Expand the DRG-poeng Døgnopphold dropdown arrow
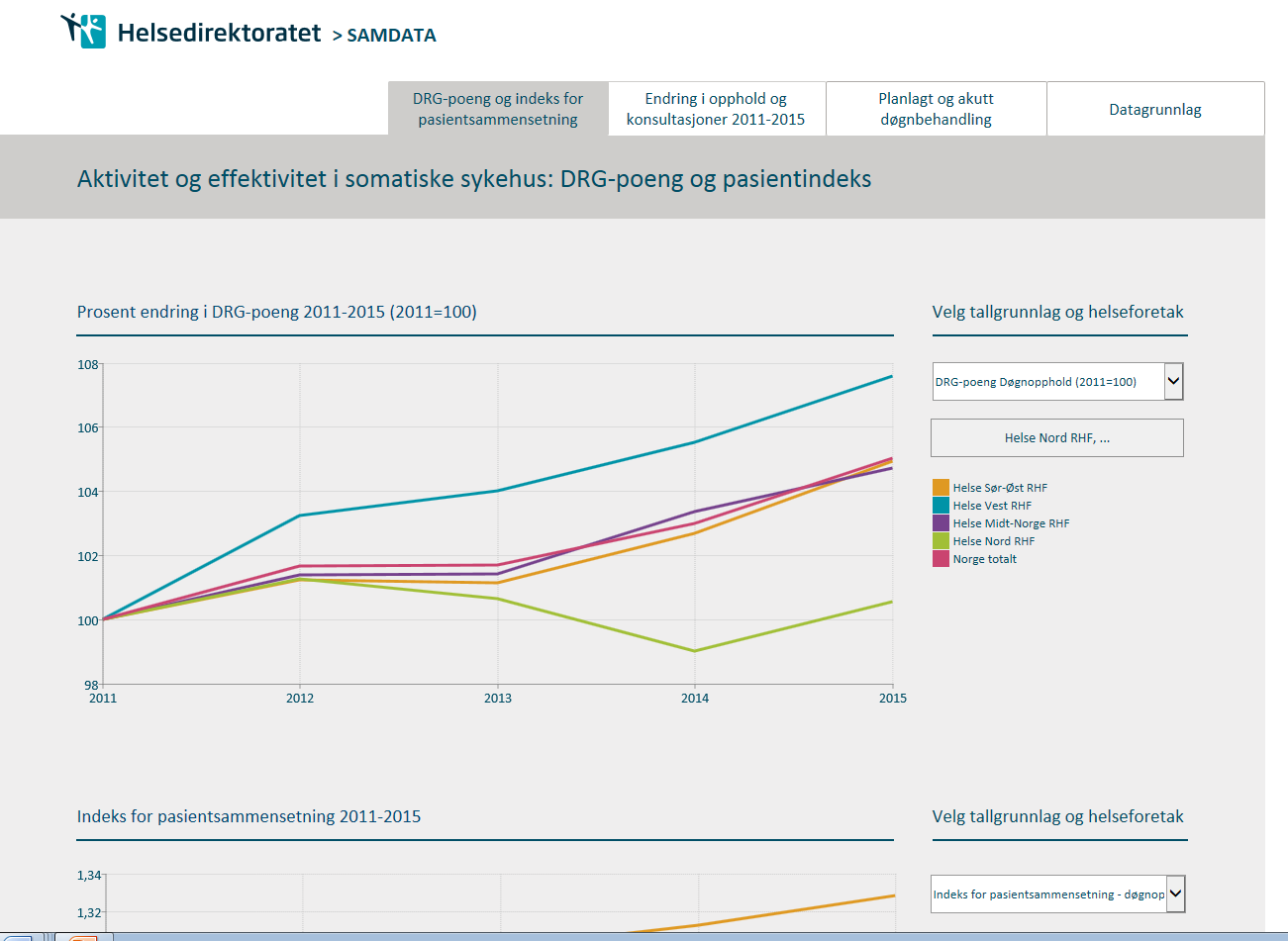The width and height of the screenshot is (1288, 941). pos(1174,381)
